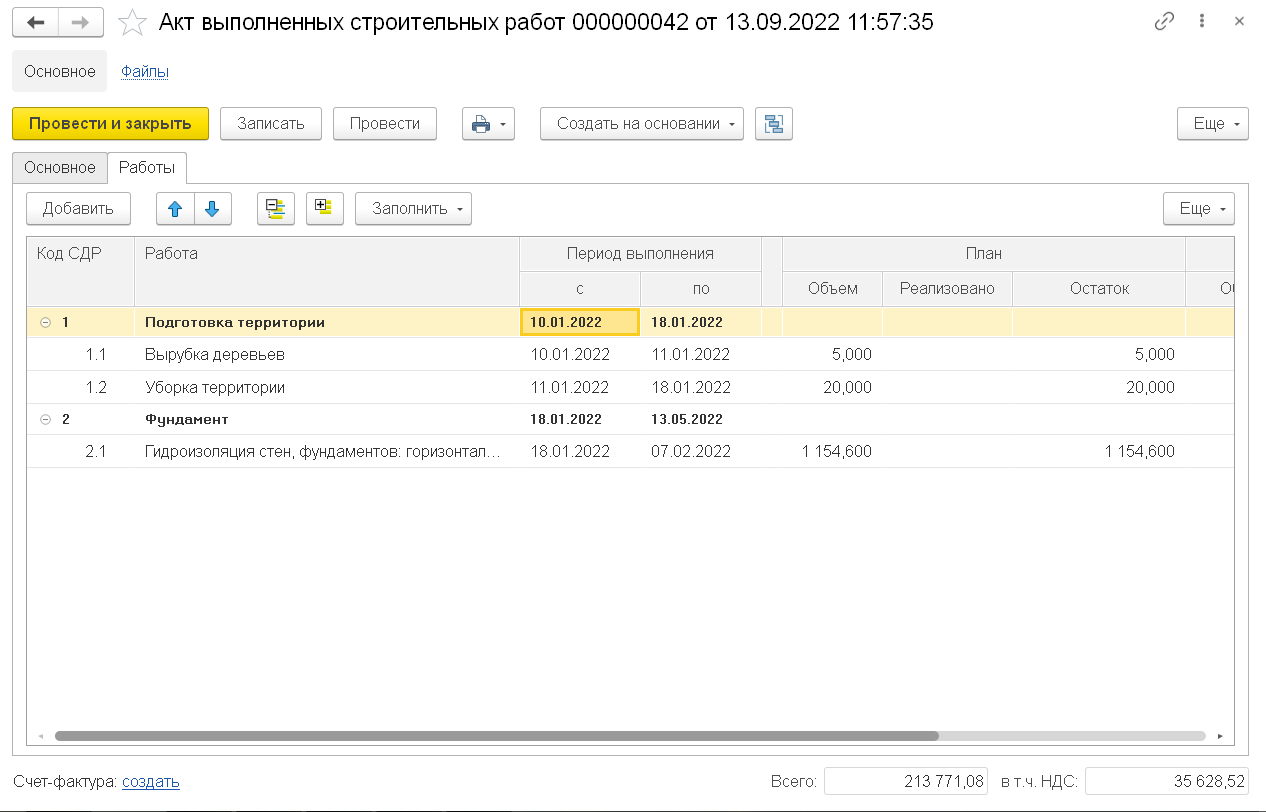Switch to the Основное tab
The image size is (1266, 812).
[x=60, y=168]
